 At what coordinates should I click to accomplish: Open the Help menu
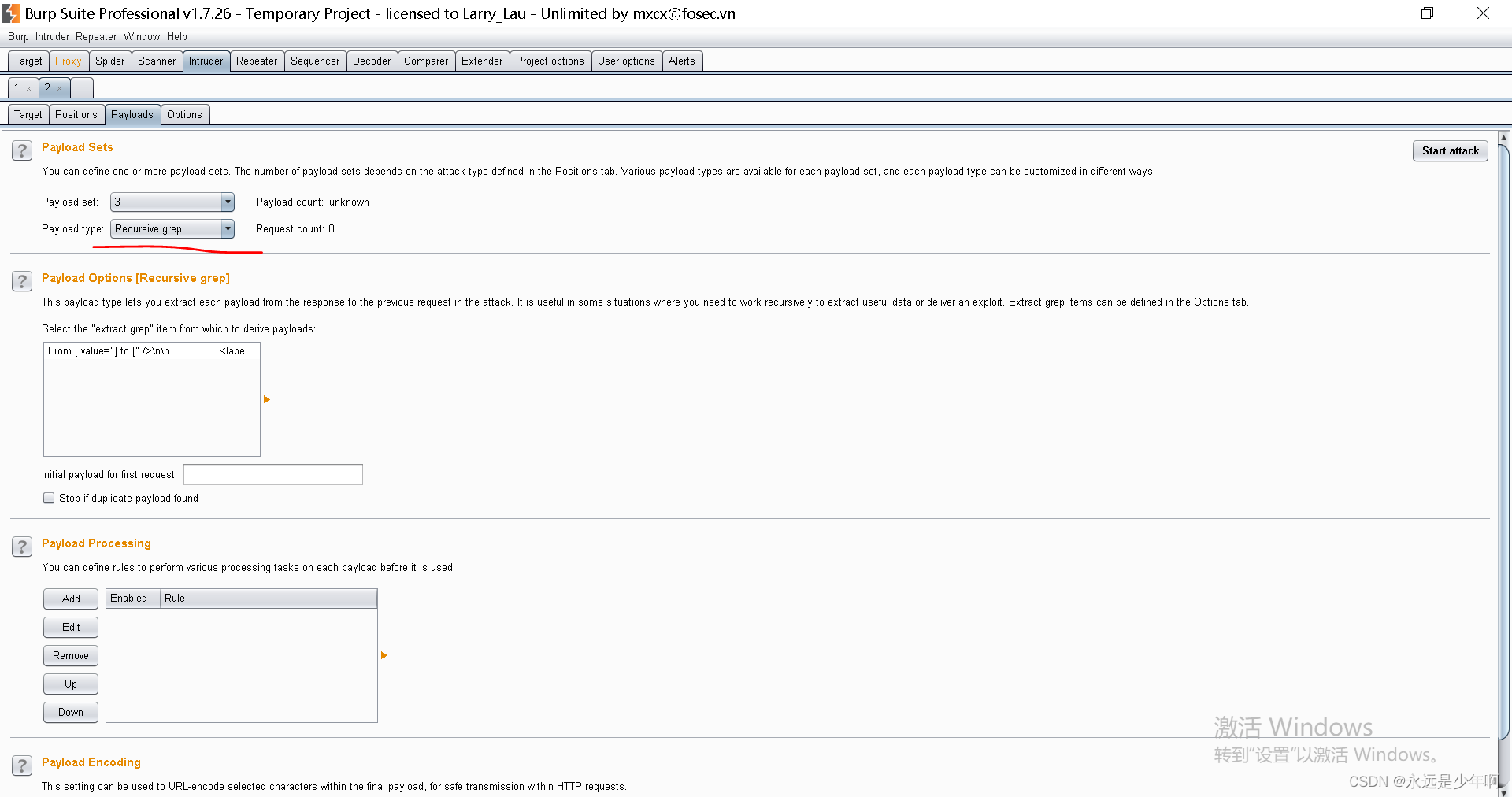(x=177, y=37)
